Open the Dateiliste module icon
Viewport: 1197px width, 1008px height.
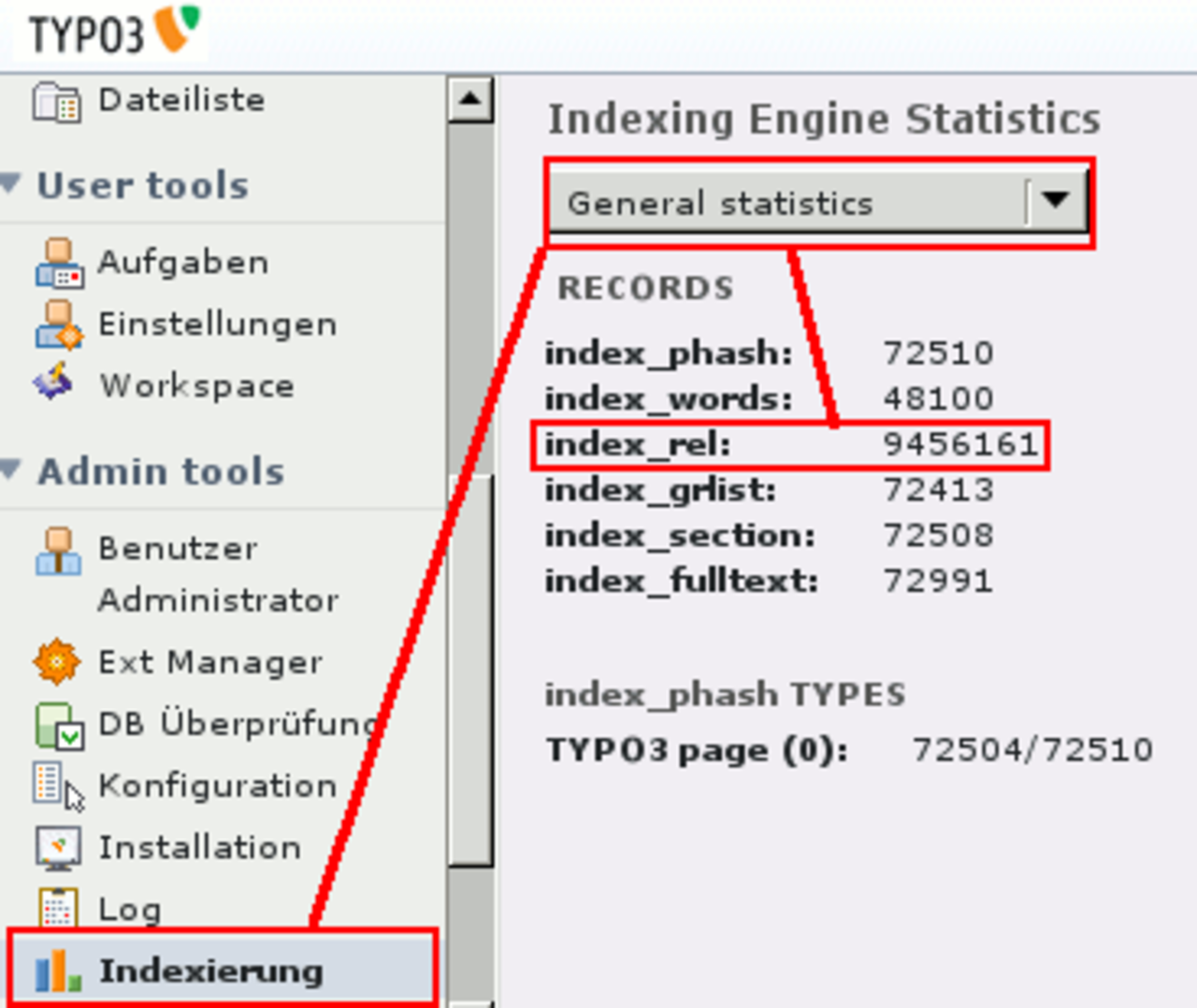(57, 102)
